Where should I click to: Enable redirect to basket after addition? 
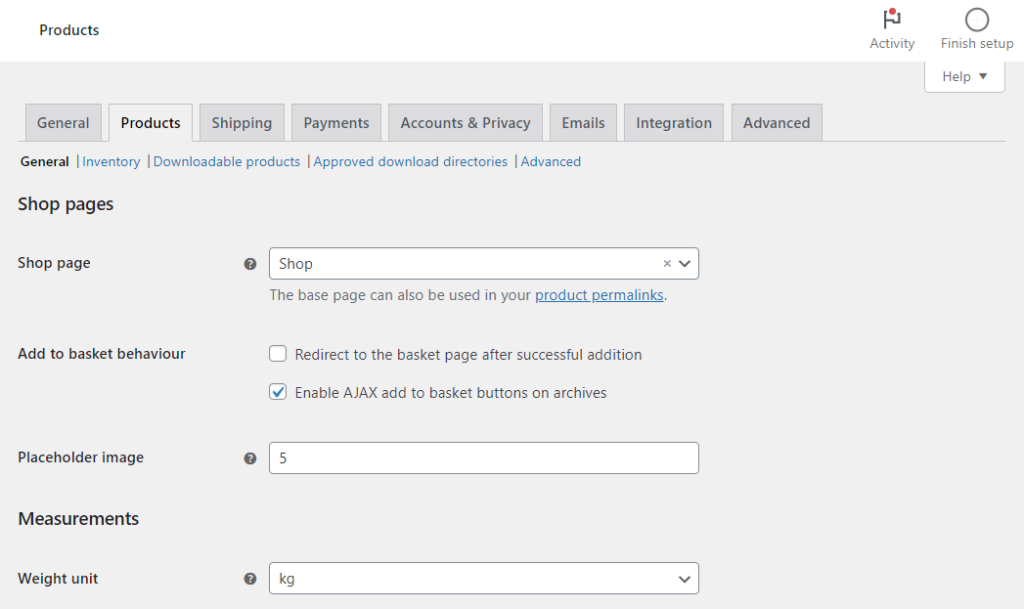pos(277,353)
